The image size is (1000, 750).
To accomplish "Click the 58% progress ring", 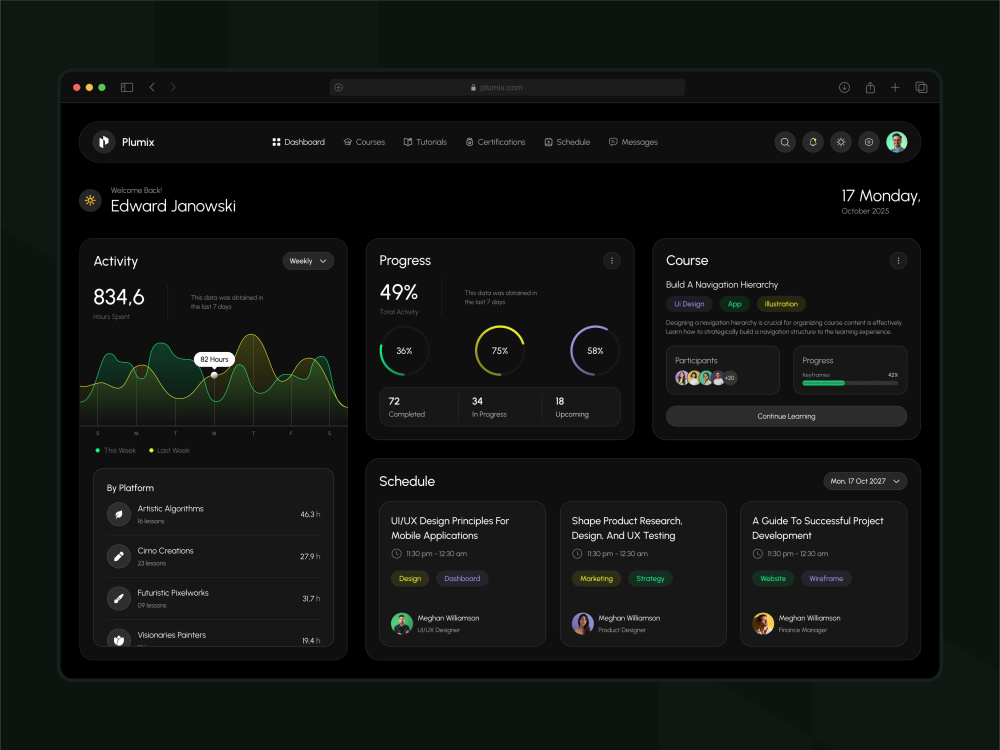I will click(x=595, y=351).
